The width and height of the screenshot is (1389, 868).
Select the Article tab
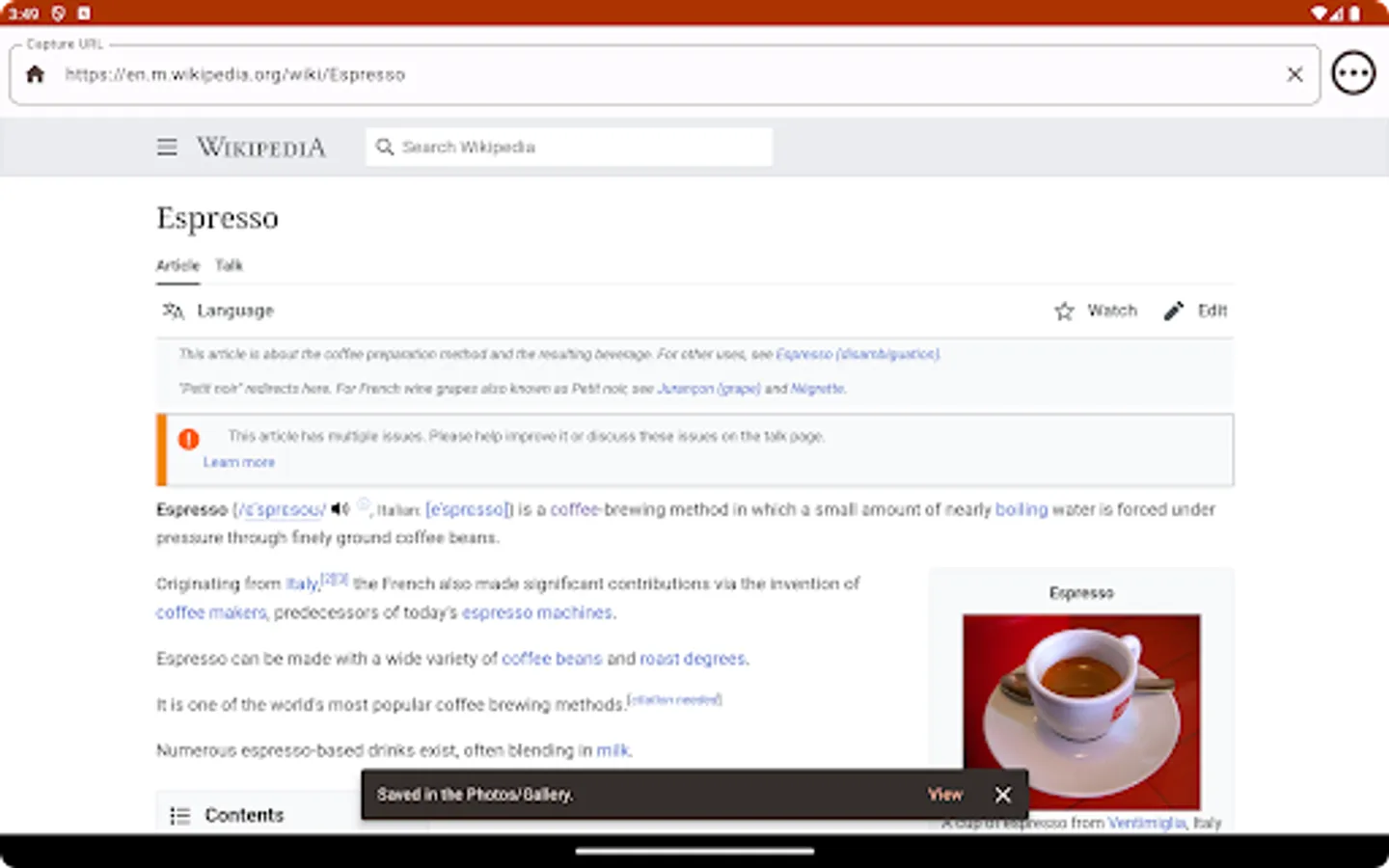(x=178, y=265)
